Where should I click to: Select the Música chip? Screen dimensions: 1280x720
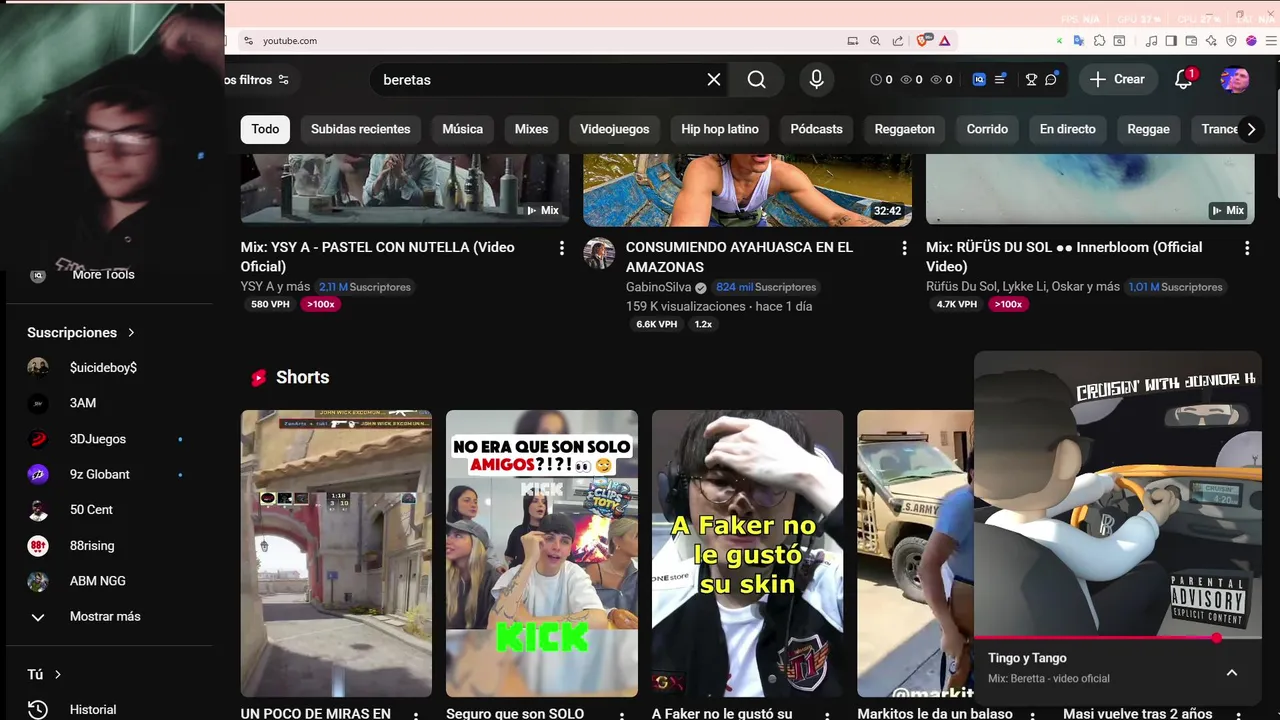pos(463,129)
